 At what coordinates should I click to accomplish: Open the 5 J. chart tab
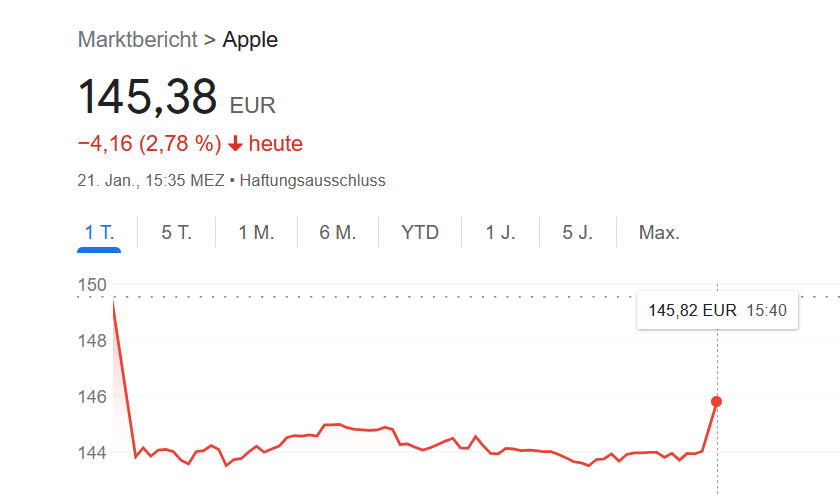tap(578, 232)
